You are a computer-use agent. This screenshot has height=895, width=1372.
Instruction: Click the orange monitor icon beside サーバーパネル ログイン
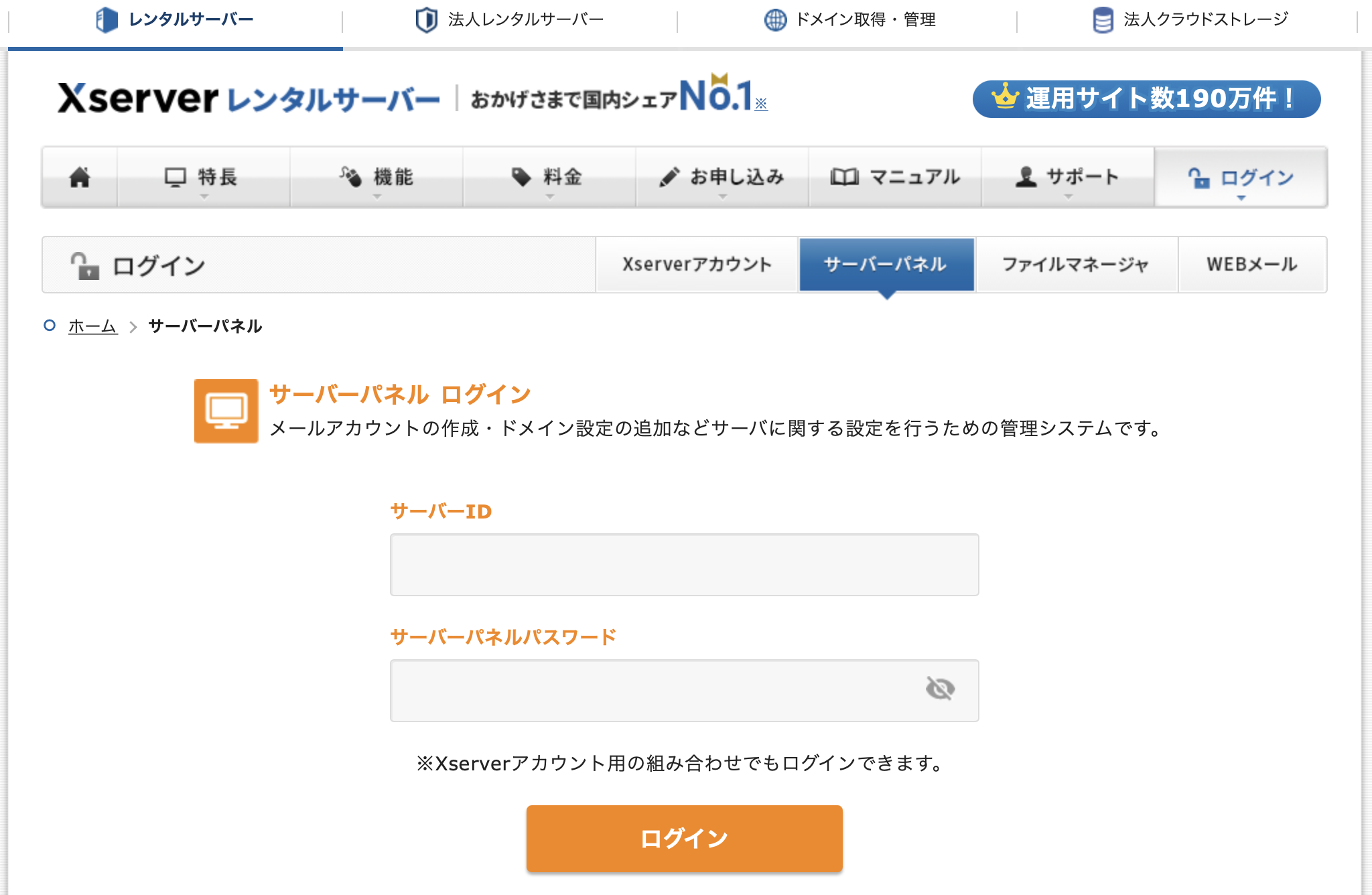click(226, 411)
